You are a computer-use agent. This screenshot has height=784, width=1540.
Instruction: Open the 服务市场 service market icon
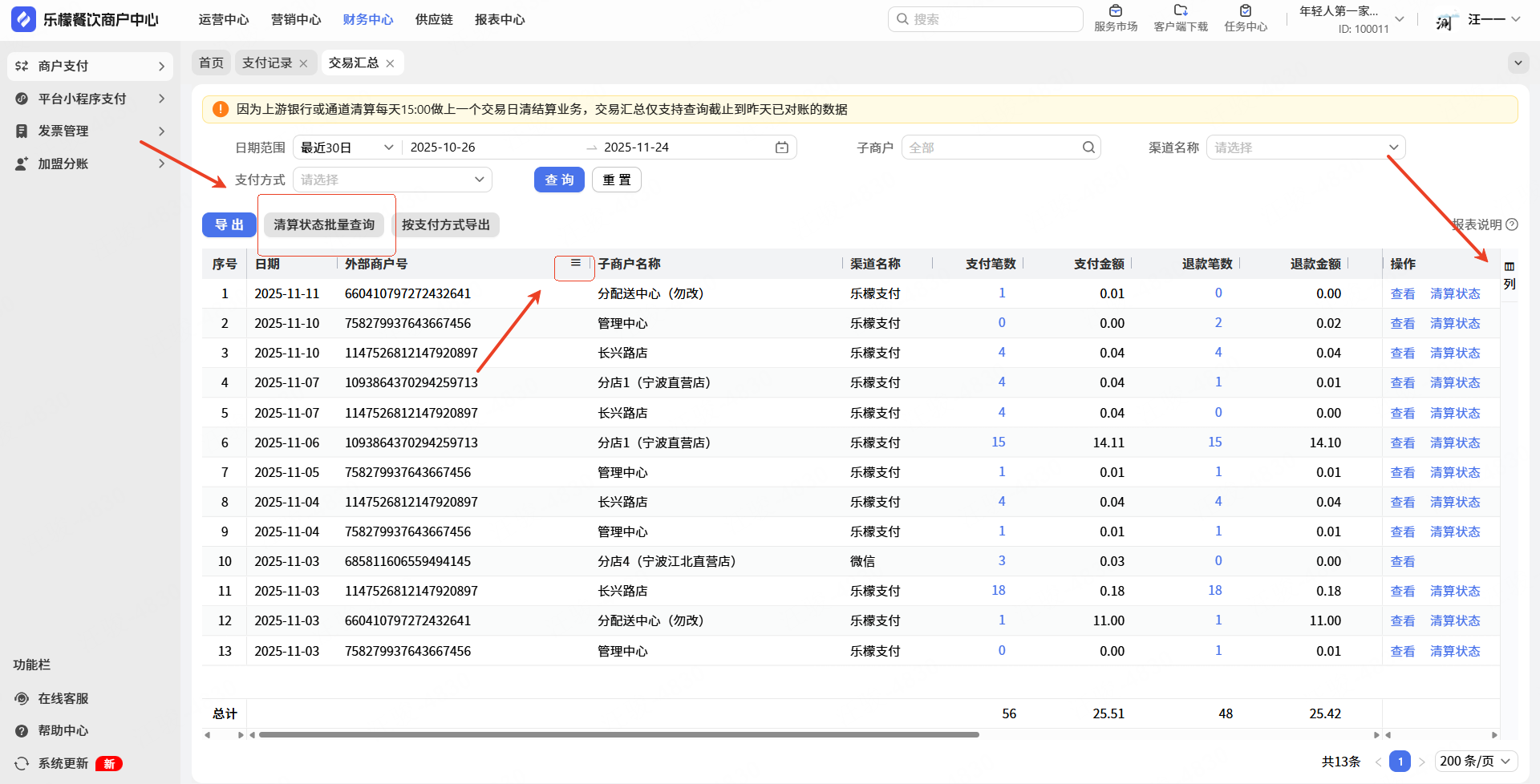(x=1115, y=11)
